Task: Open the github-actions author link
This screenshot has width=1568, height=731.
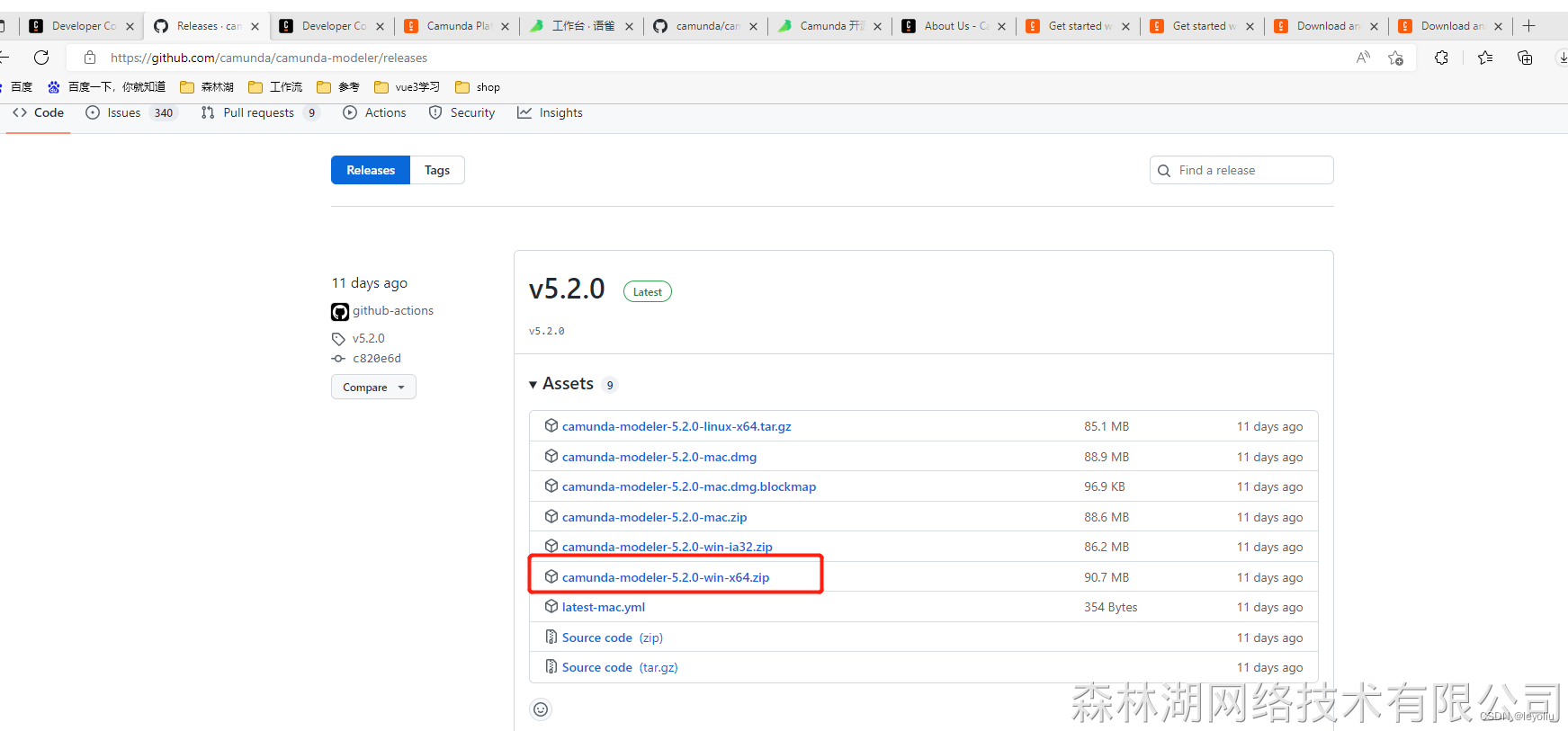Action: pyautogui.click(x=393, y=310)
